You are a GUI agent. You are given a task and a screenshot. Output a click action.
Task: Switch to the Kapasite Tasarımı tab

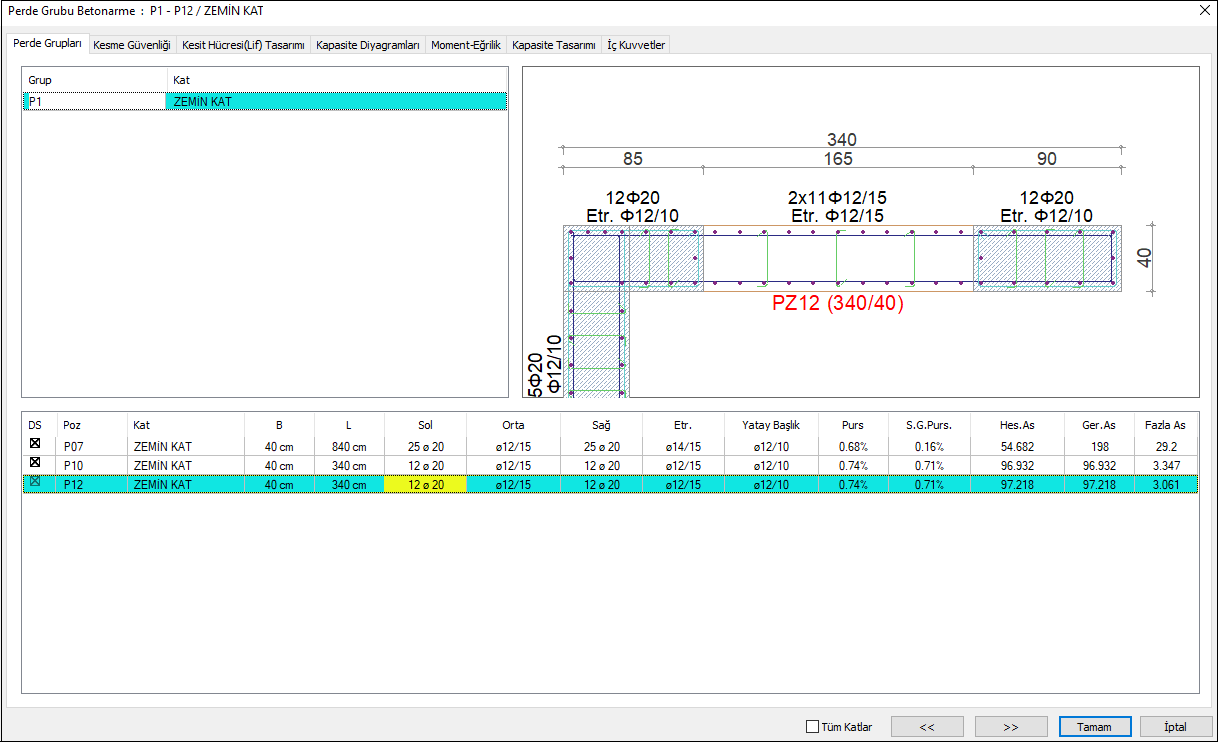click(553, 45)
